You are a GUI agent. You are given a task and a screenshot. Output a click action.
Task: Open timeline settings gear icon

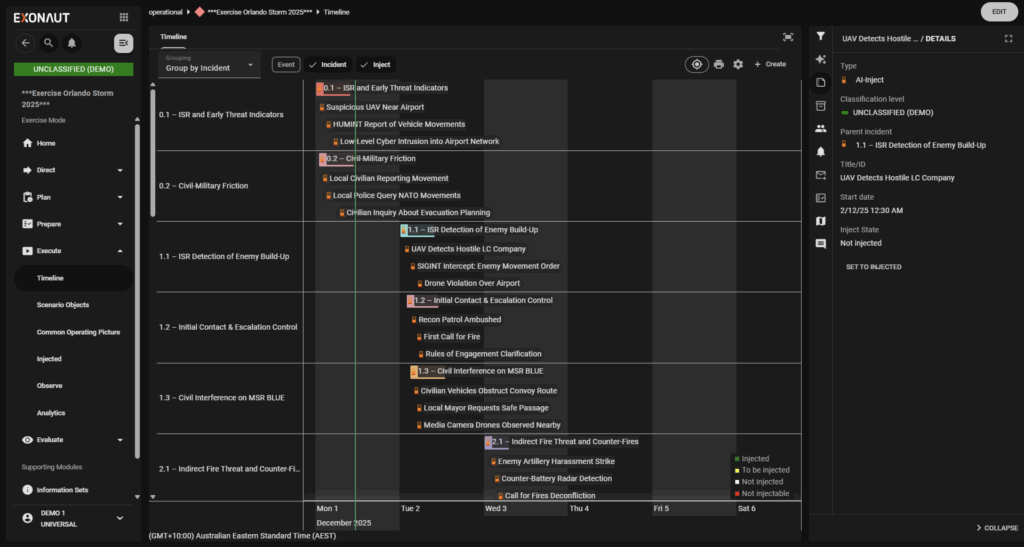pos(738,64)
